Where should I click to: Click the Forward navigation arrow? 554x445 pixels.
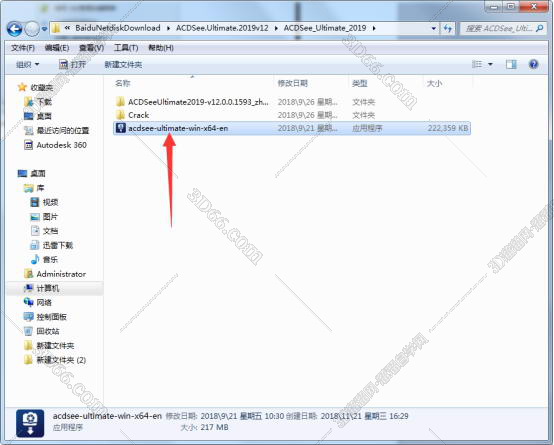point(32,29)
